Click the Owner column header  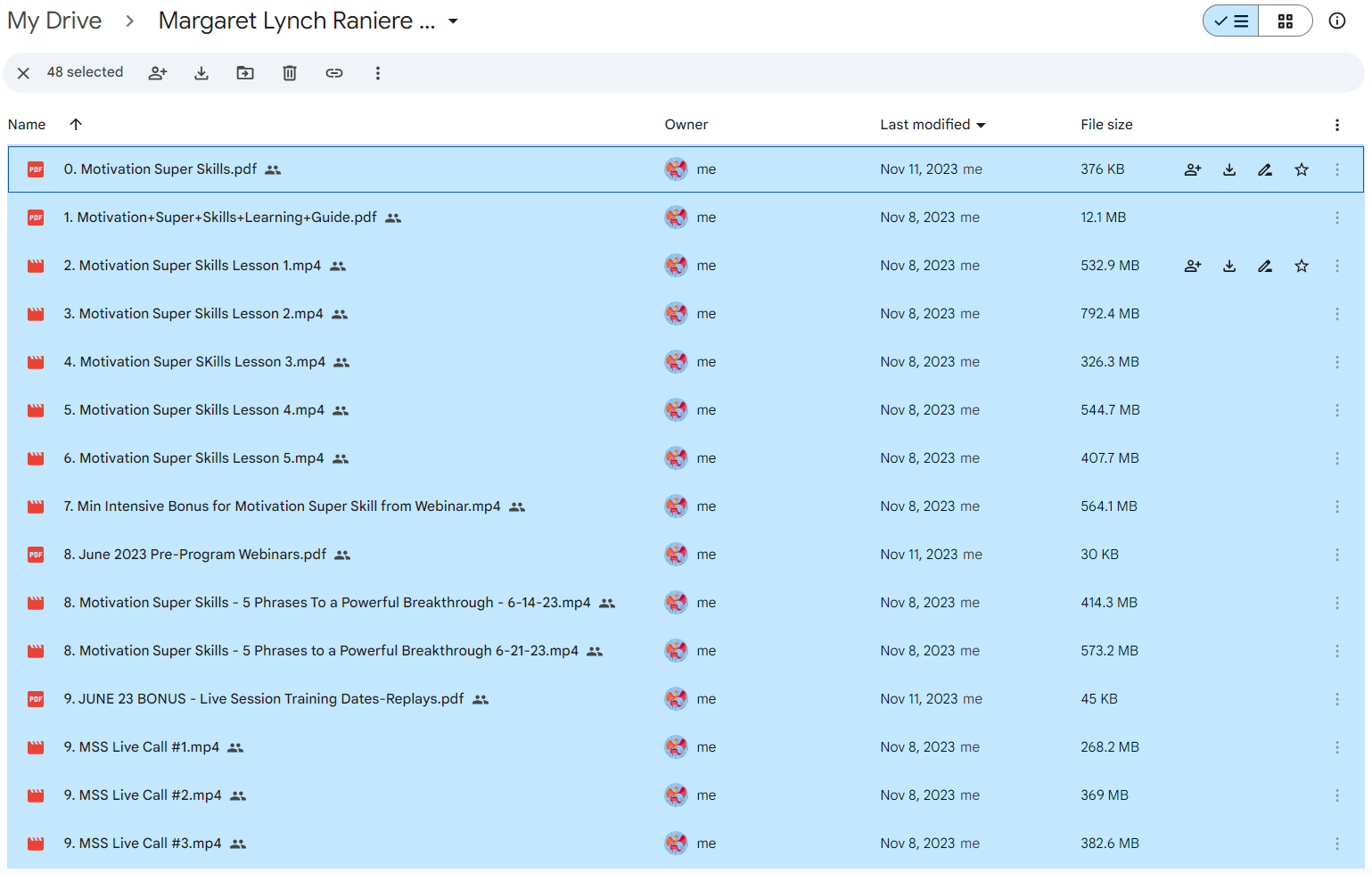tap(686, 125)
